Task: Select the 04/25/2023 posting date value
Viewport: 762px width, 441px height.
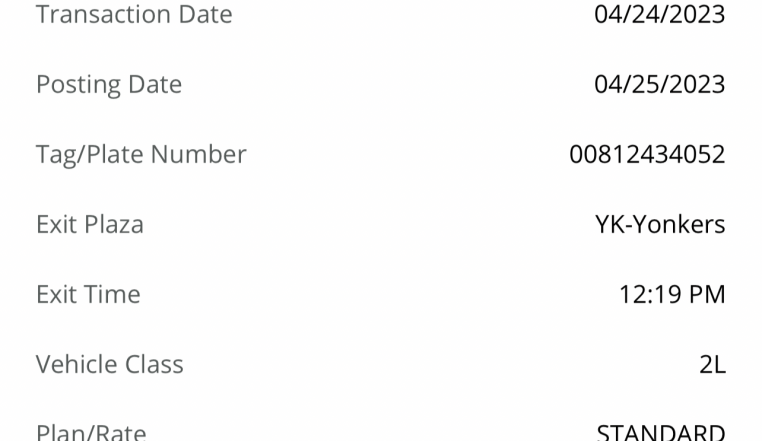Action: tap(659, 84)
